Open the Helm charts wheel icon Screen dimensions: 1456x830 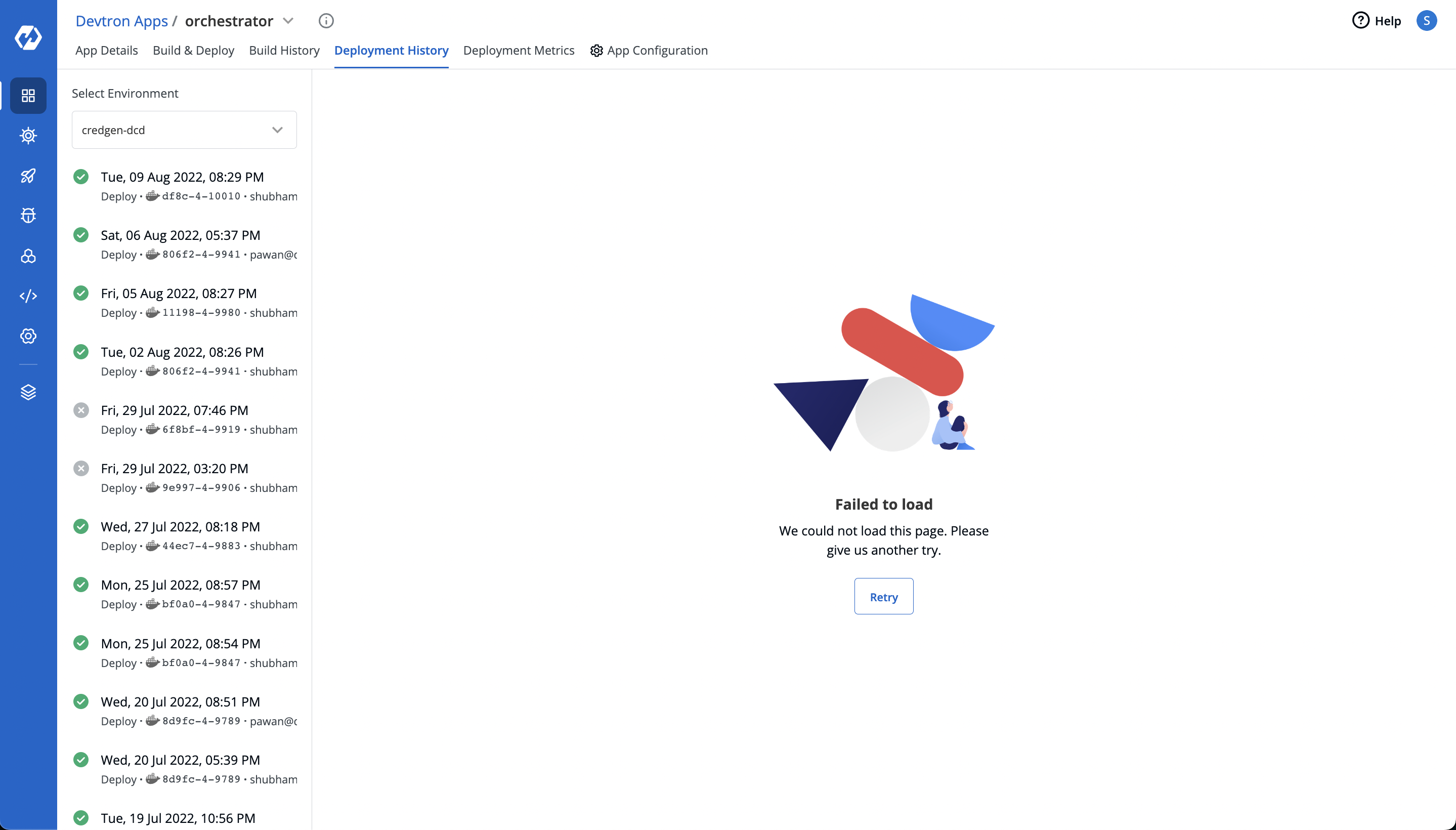(x=28, y=136)
